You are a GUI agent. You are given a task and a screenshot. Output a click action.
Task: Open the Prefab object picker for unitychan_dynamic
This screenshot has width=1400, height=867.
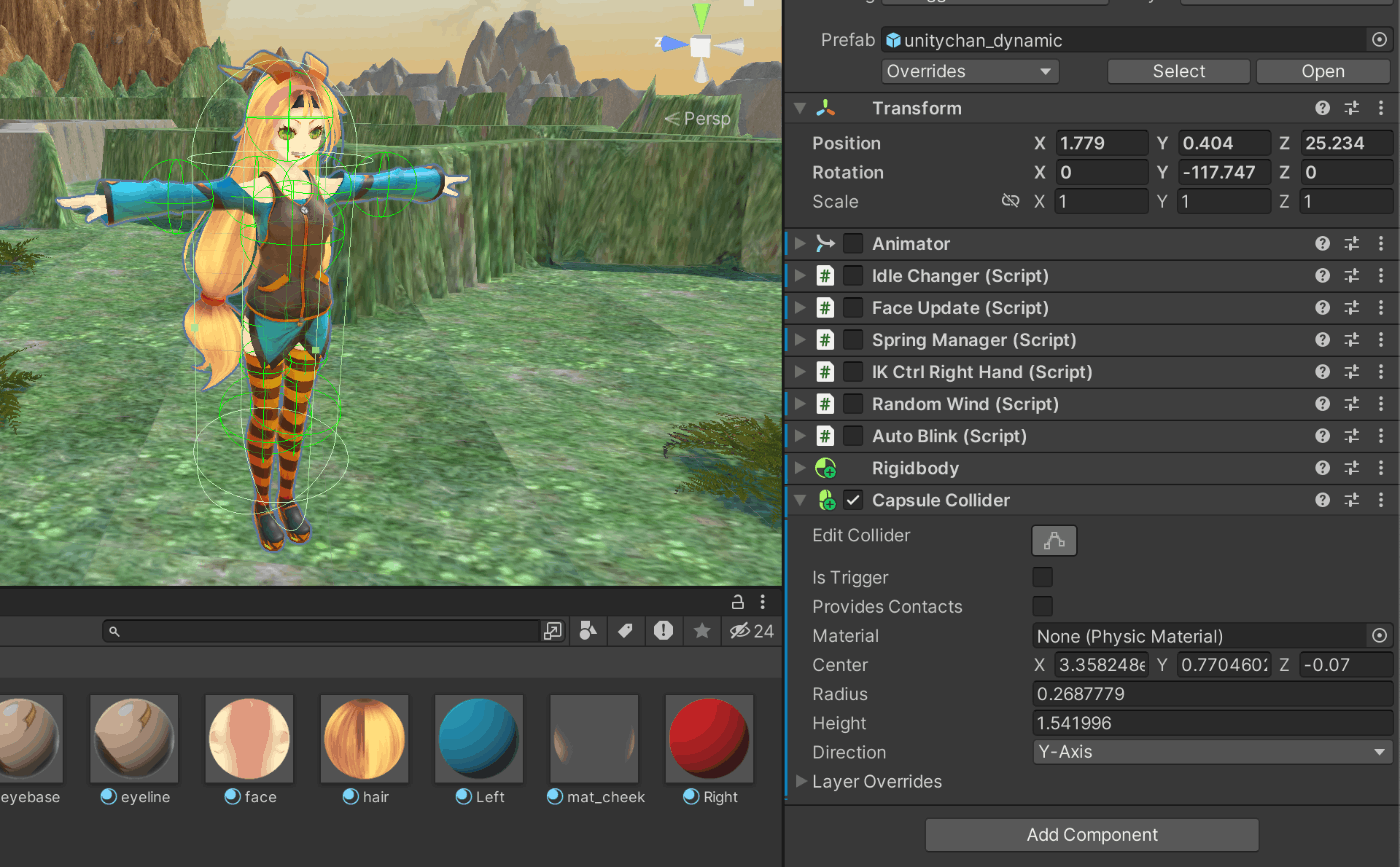(1380, 40)
